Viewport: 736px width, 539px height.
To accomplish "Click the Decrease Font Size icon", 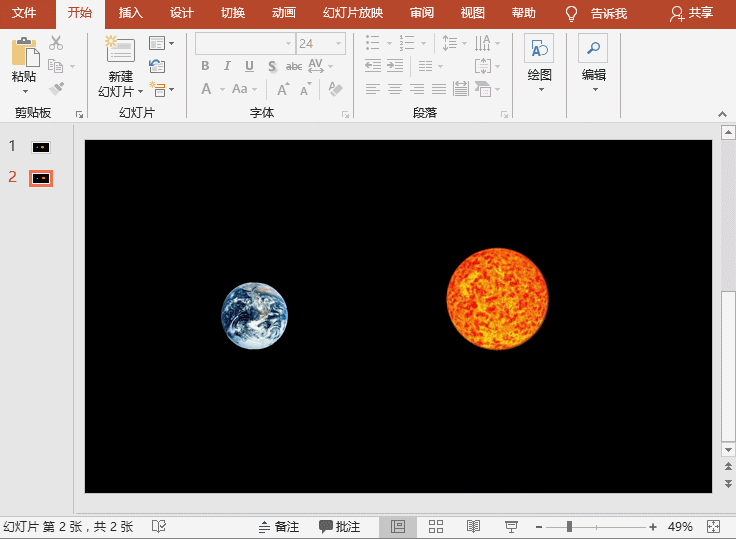I will pos(306,89).
